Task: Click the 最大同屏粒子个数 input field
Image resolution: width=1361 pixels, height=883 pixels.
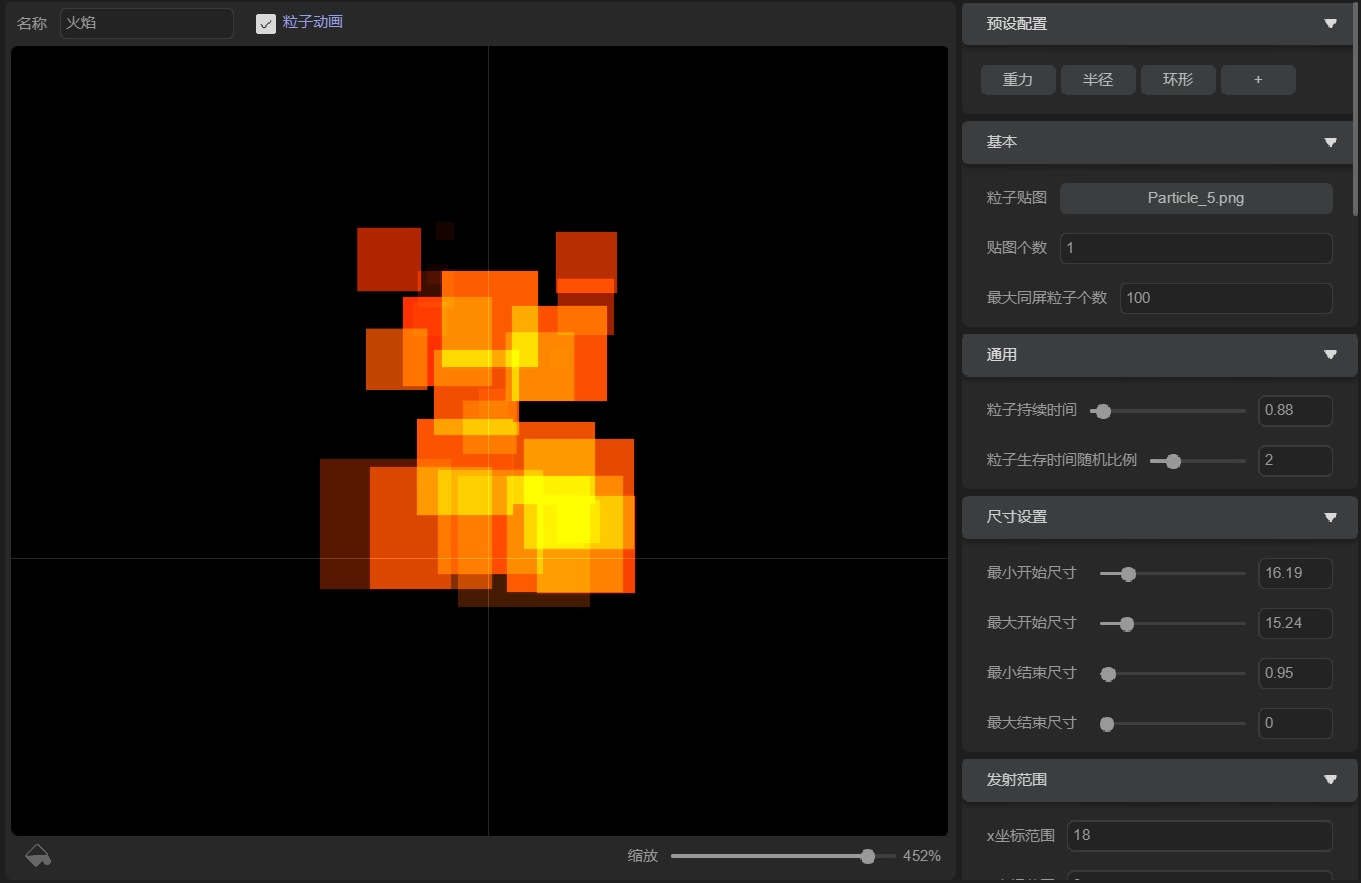Action: pyautogui.click(x=1226, y=298)
